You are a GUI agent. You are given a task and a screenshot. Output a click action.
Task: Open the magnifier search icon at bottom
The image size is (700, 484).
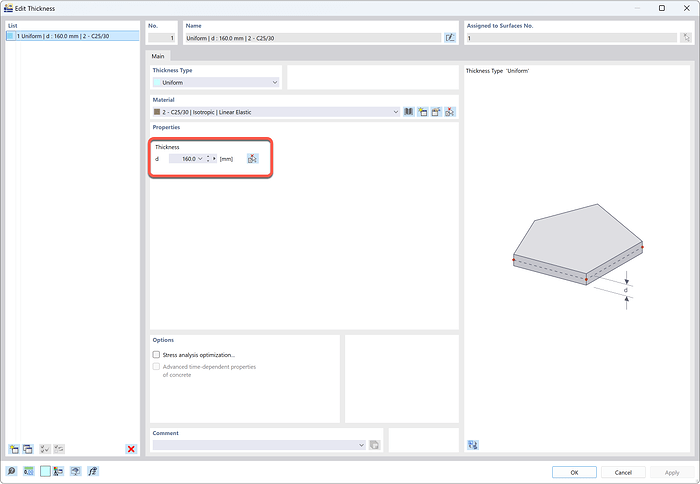point(11,471)
